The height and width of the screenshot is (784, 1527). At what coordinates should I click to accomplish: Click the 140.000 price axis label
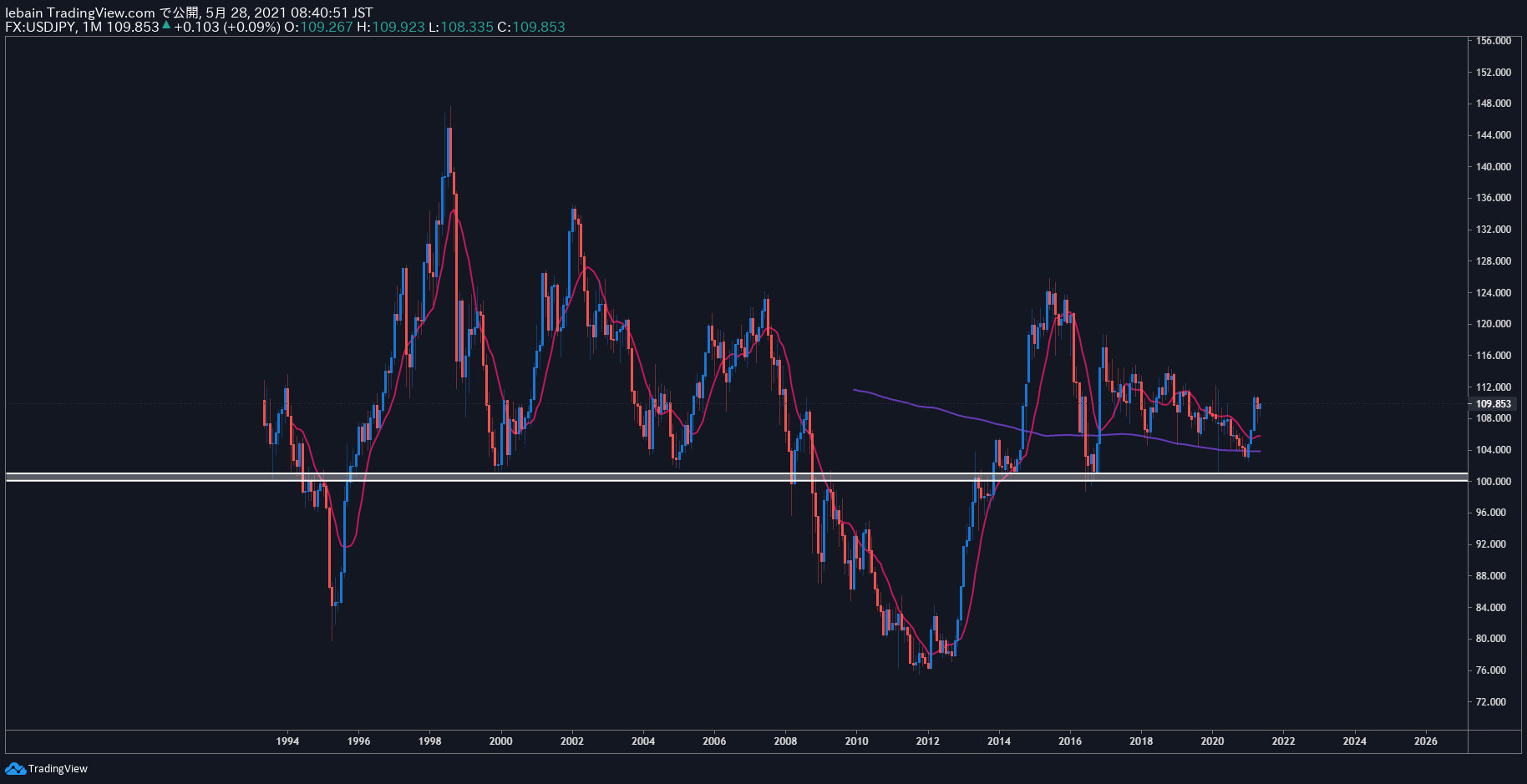pos(1493,167)
